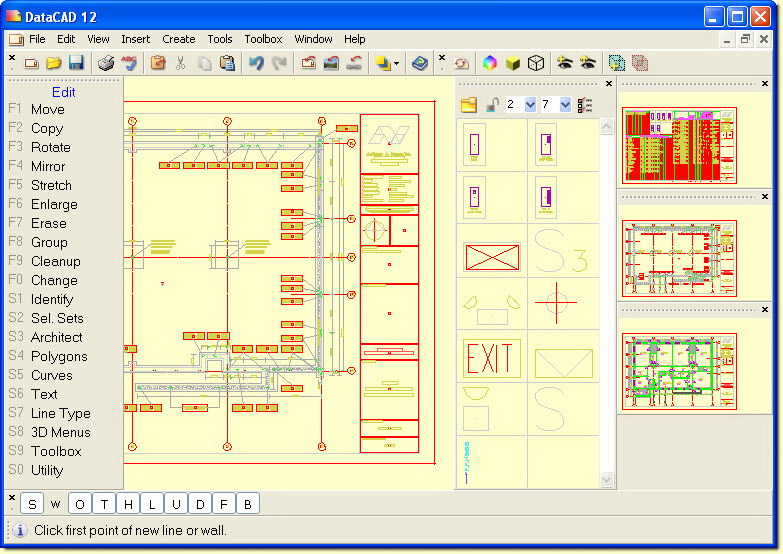Click the Print icon in toolbar
783x554 pixels.
tap(106, 63)
